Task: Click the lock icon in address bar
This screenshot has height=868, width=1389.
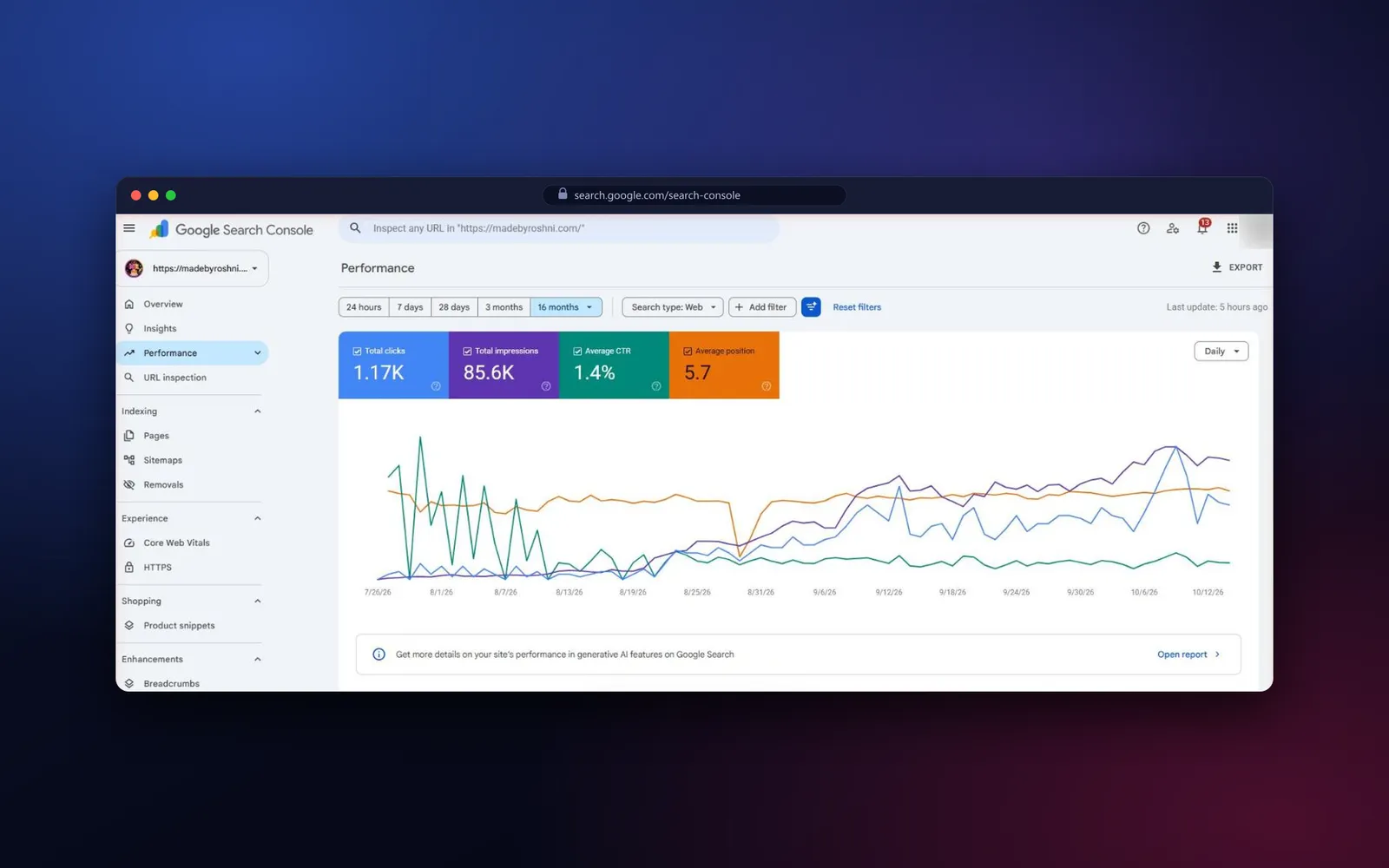Action: click(x=563, y=194)
